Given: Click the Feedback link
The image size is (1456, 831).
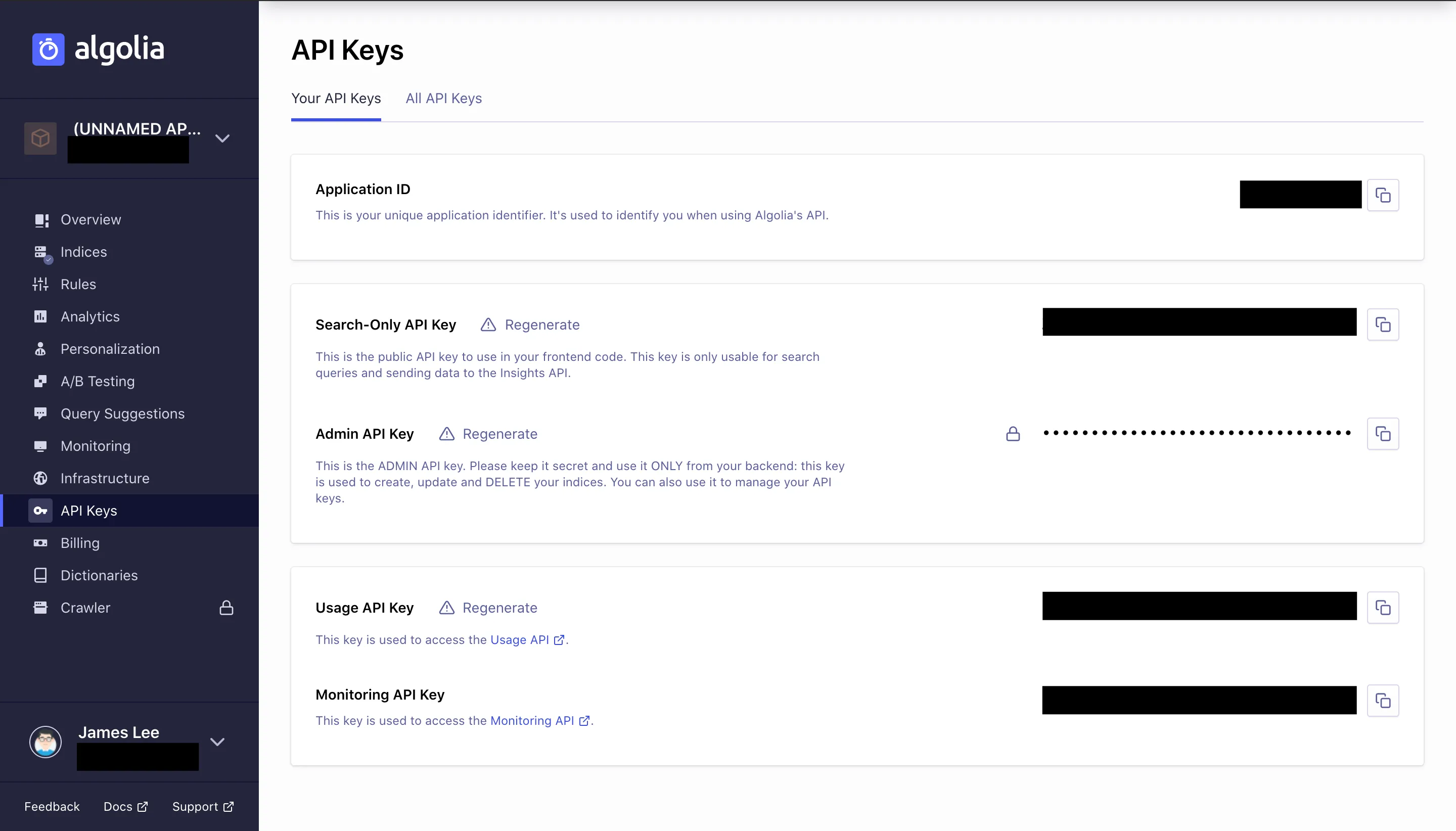Looking at the screenshot, I should tap(52, 806).
